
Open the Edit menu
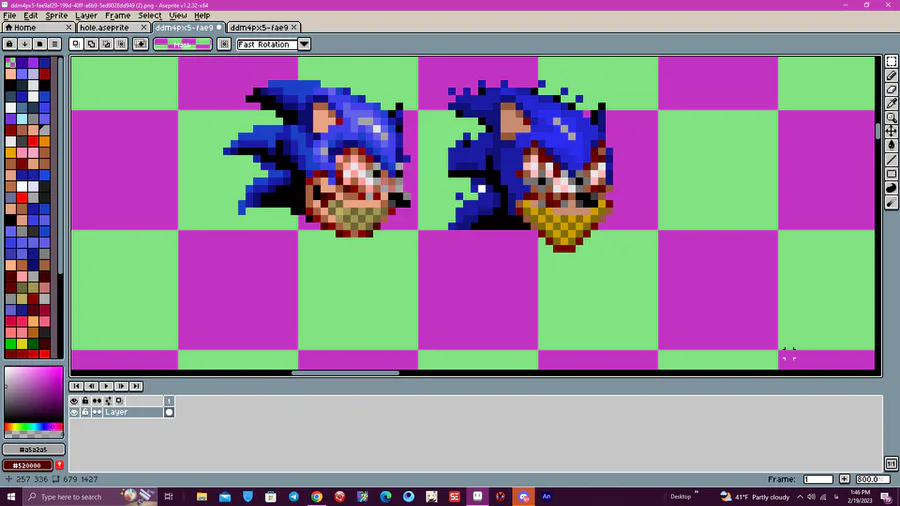(x=30, y=15)
